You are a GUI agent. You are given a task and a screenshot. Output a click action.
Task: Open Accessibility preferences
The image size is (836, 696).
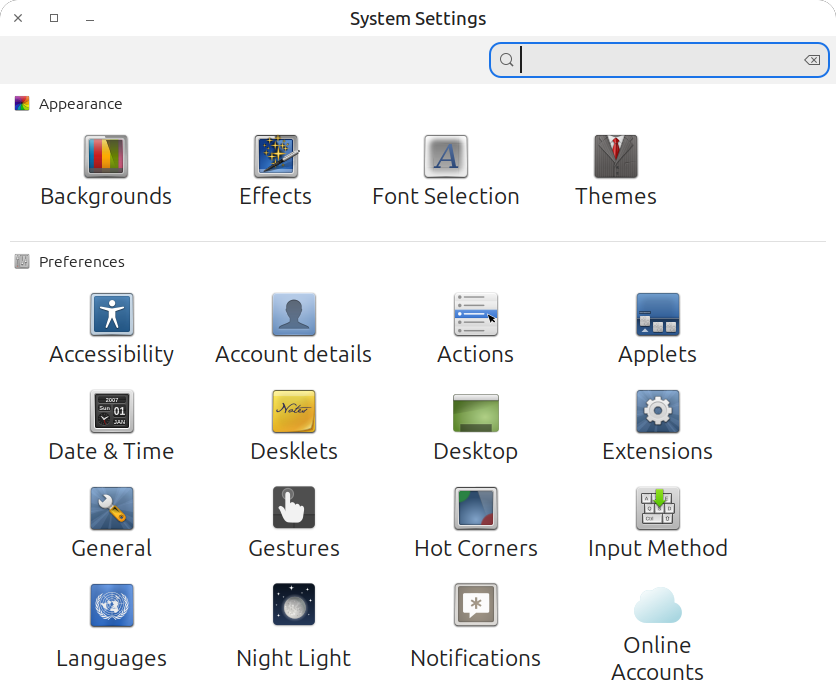[112, 315]
